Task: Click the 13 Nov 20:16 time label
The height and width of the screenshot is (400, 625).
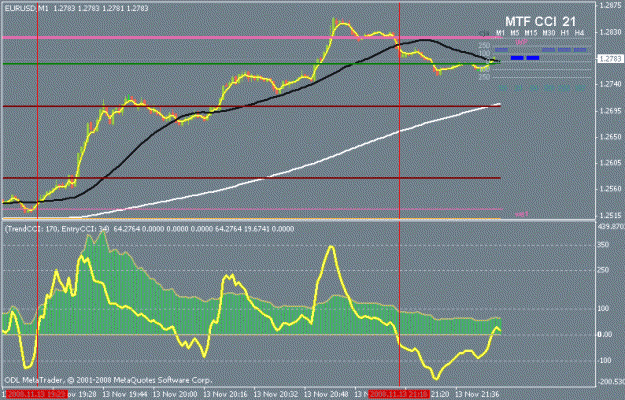Action: click(x=224, y=394)
